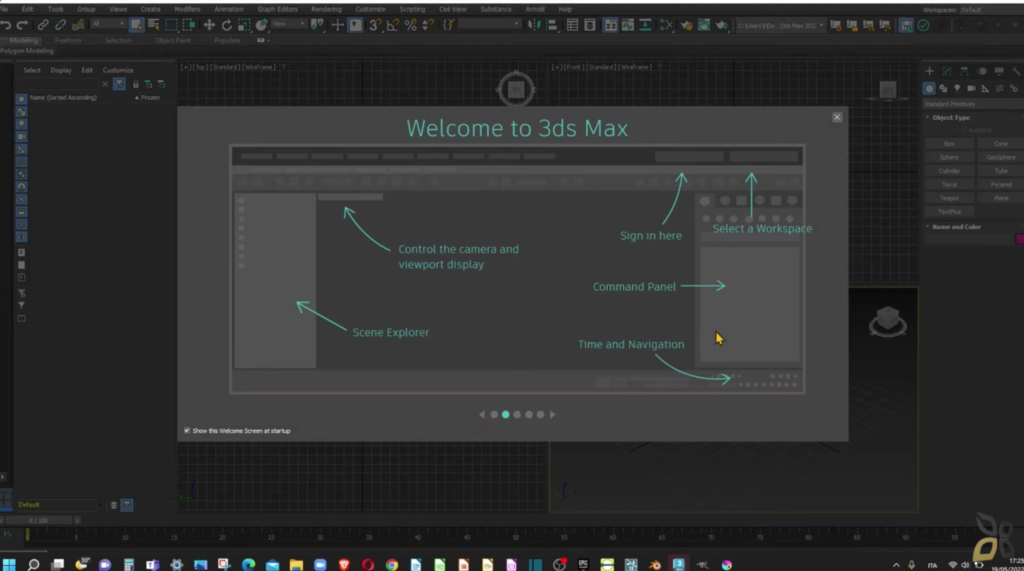Toggle the Scene Explorer toolbar icon

pyautogui.click(x=572, y=25)
